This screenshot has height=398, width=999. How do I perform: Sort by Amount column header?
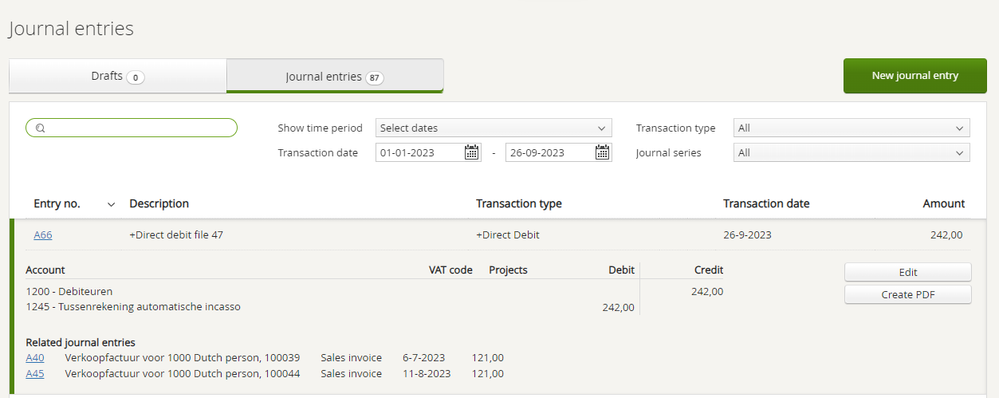click(944, 204)
